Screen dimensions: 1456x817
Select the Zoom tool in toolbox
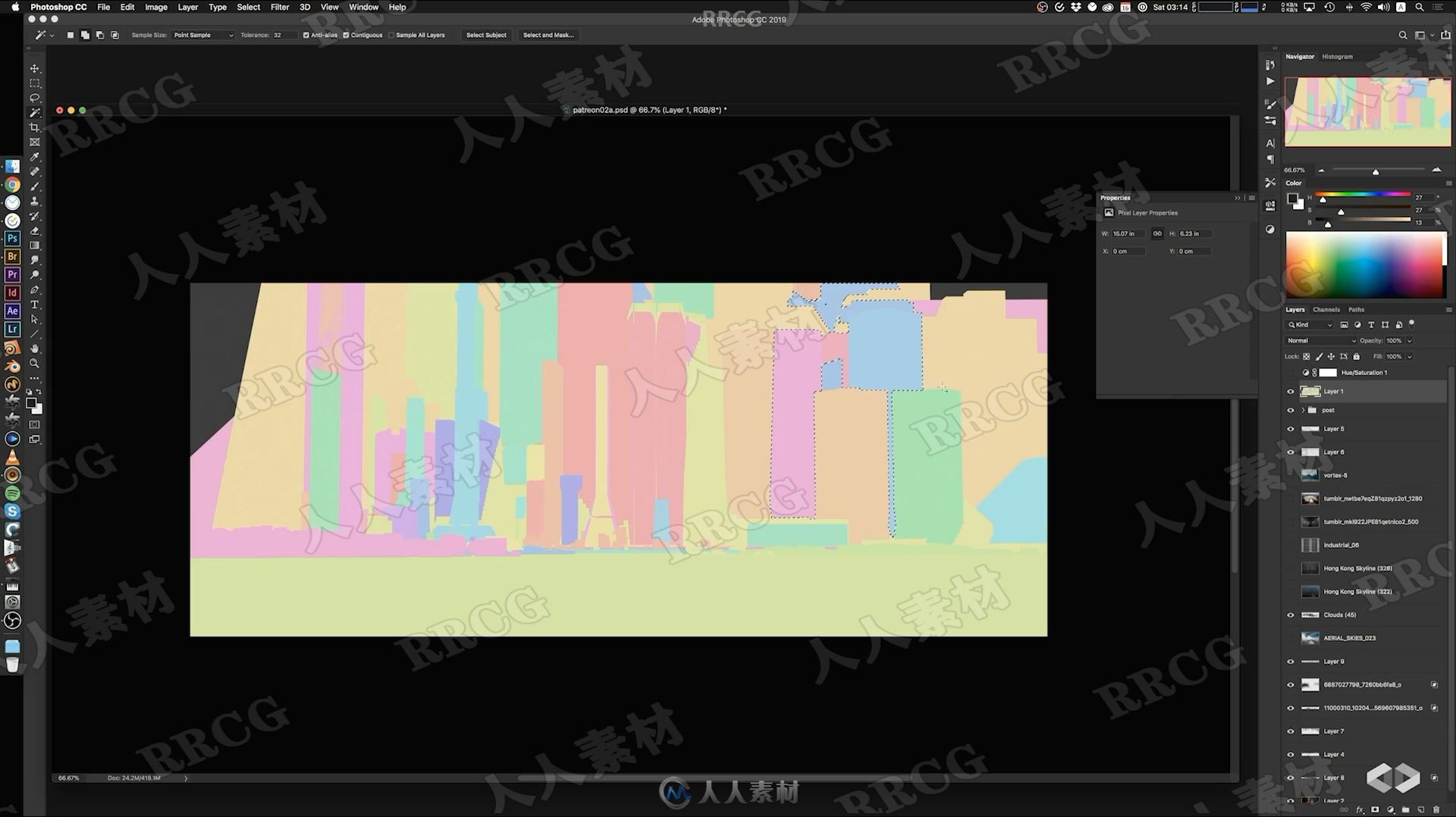35,364
